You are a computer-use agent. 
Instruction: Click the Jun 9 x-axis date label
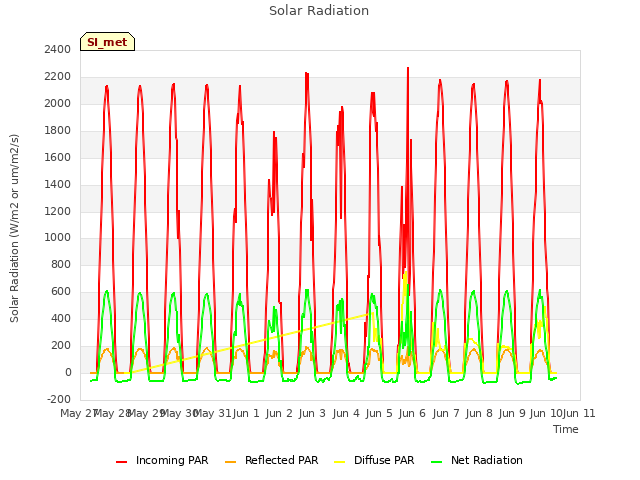pos(512,413)
